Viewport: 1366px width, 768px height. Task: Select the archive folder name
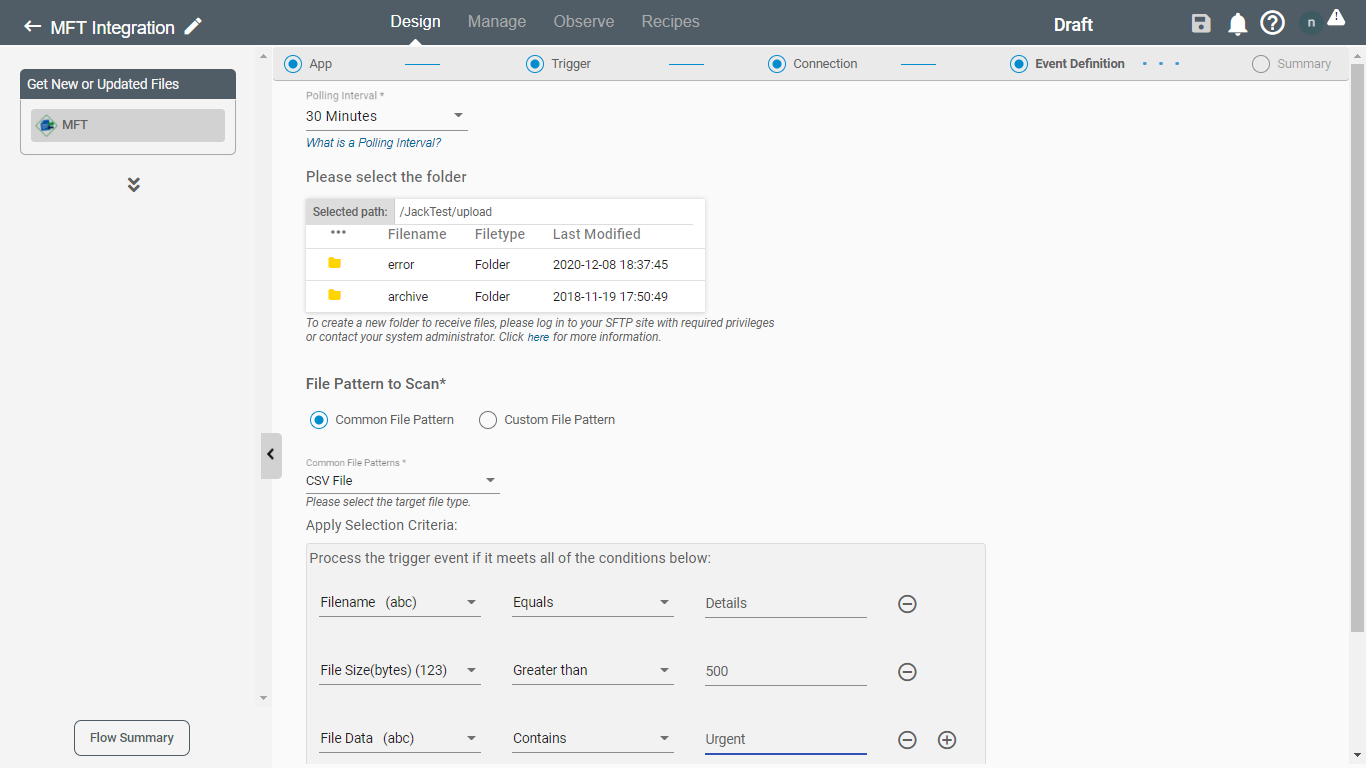point(408,297)
